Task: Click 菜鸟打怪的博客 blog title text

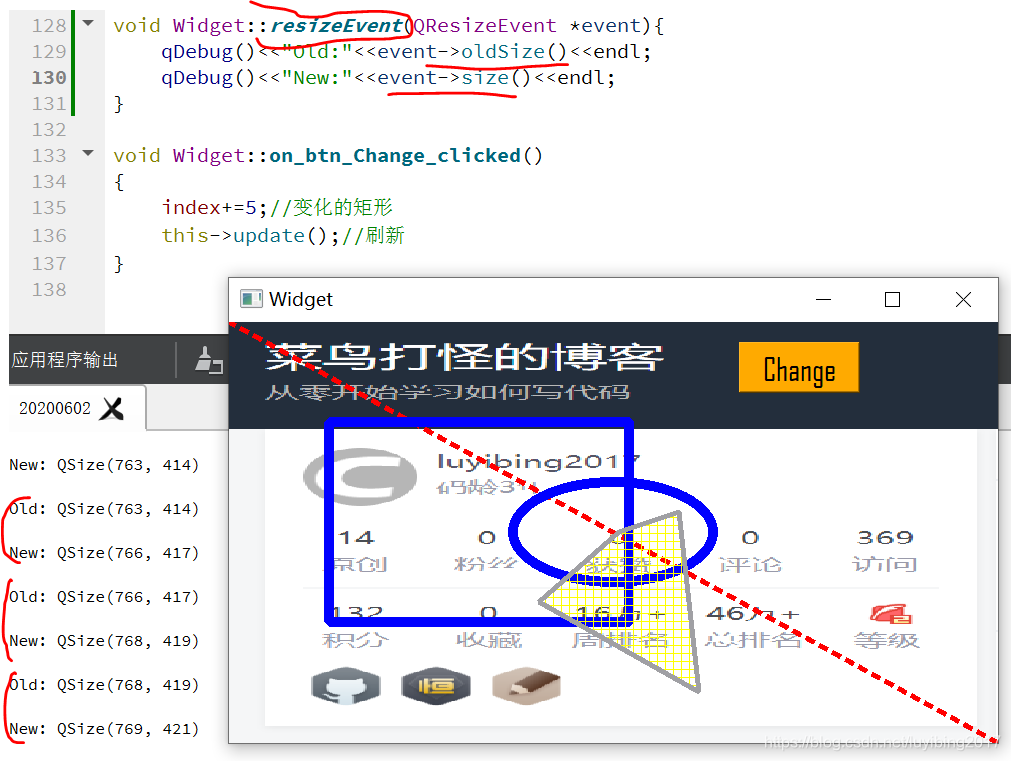Action: click(464, 357)
